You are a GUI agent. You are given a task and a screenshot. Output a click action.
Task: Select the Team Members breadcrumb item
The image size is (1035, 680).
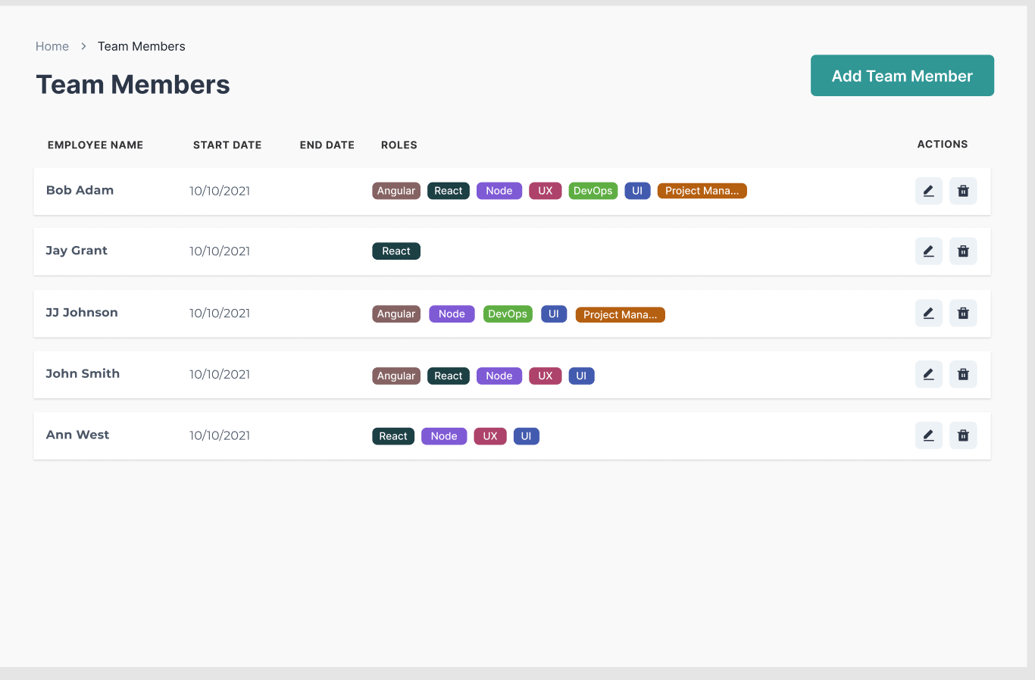[x=141, y=46]
